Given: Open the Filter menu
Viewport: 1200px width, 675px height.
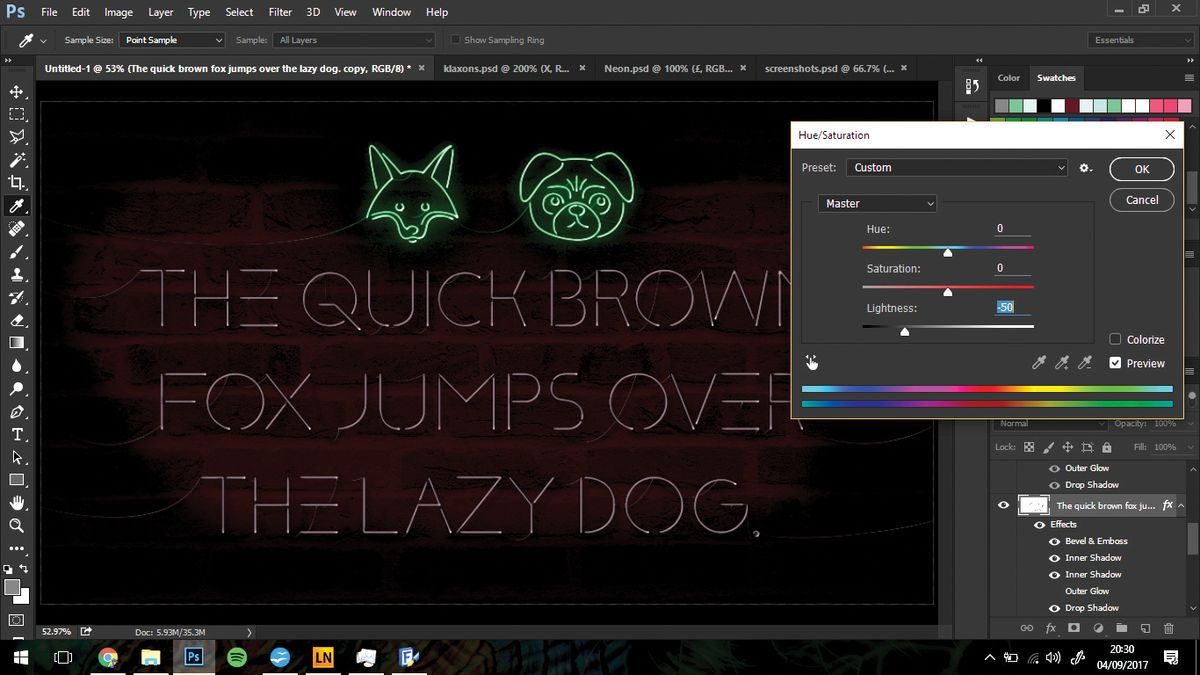Looking at the screenshot, I should [x=279, y=12].
